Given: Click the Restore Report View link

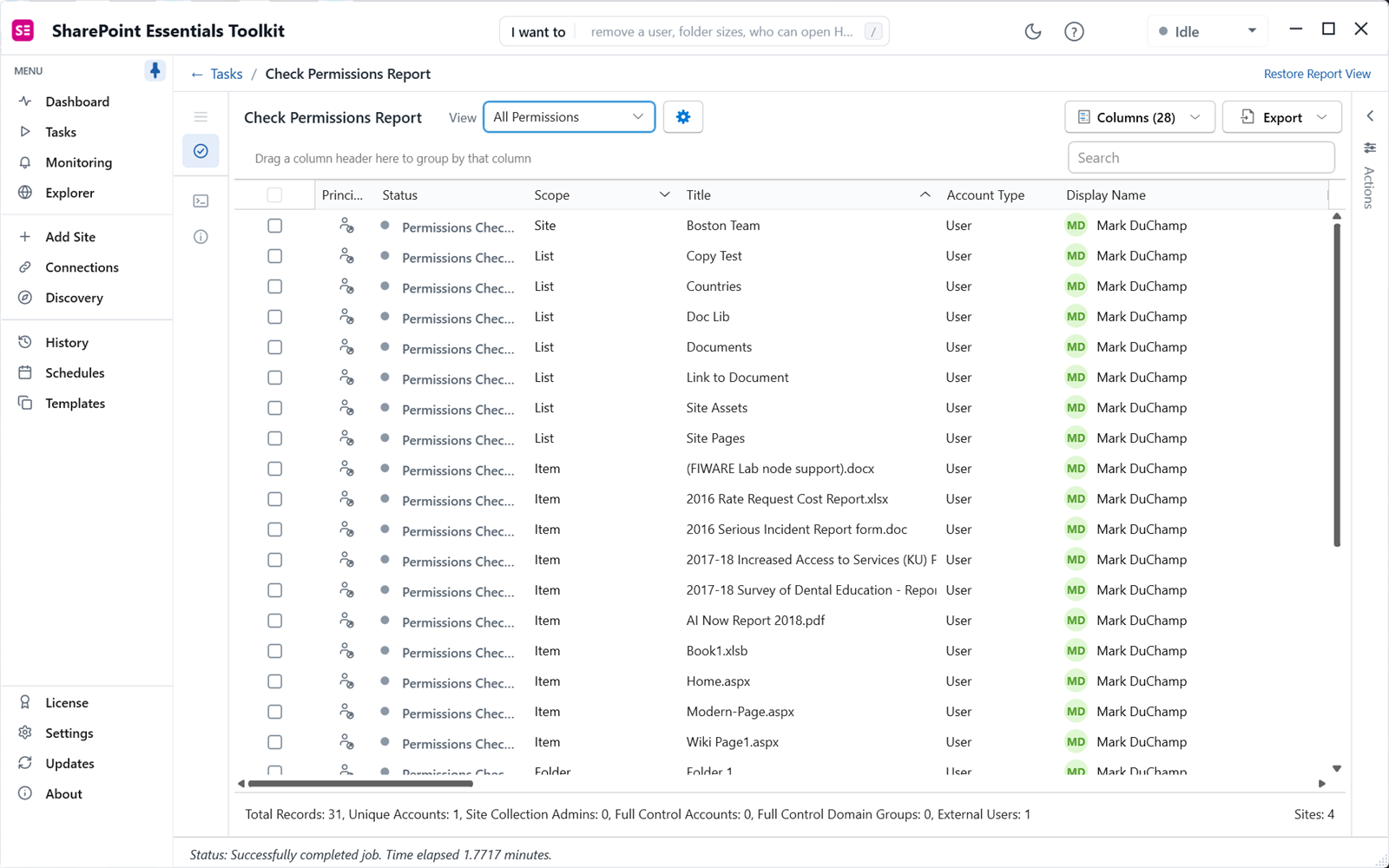Looking at the screenshot, I should 1317,74.
